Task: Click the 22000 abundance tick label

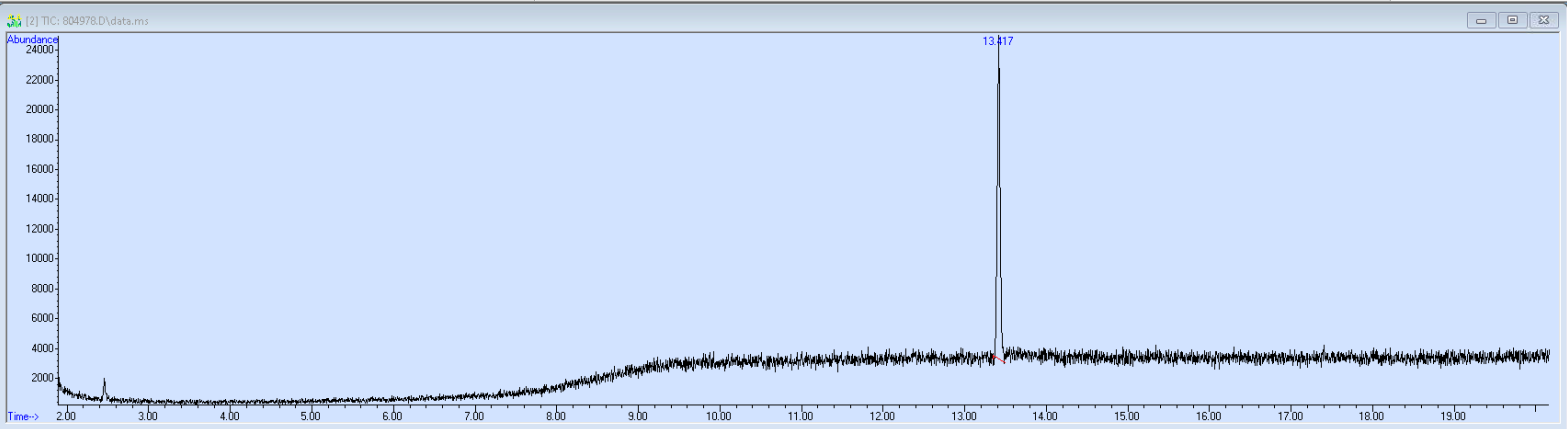Action: (x=39, y=79)
